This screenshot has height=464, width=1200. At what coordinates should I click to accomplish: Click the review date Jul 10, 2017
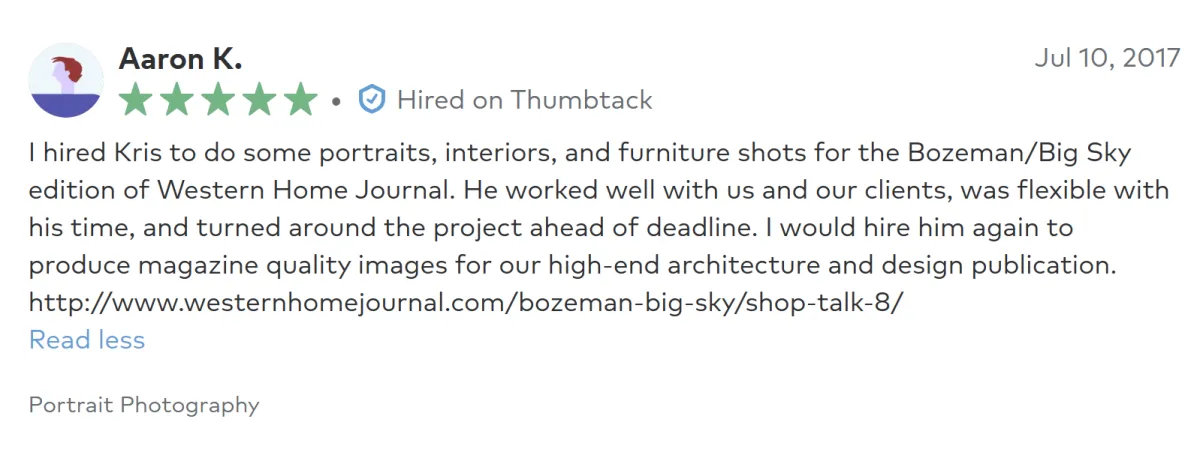point(1107,58)
